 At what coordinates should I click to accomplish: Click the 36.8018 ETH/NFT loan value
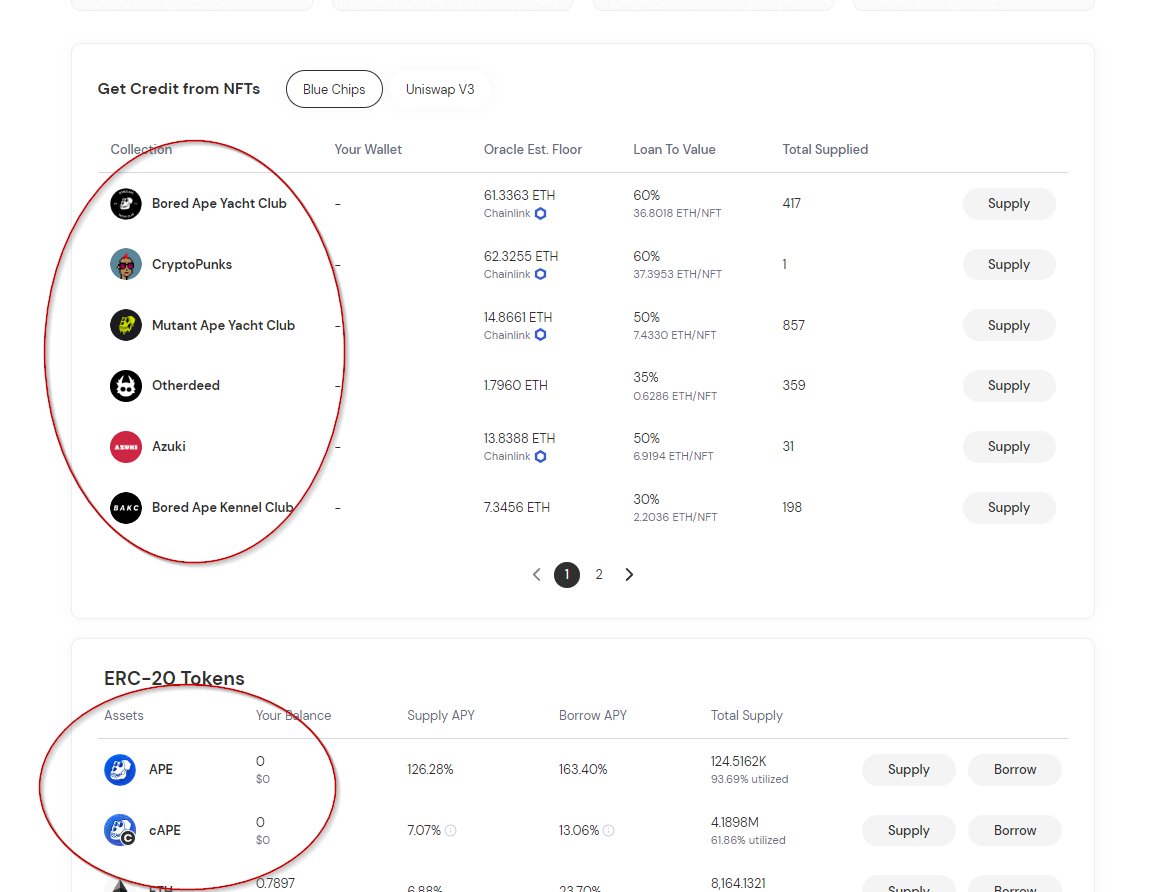[x=677, y=213]
